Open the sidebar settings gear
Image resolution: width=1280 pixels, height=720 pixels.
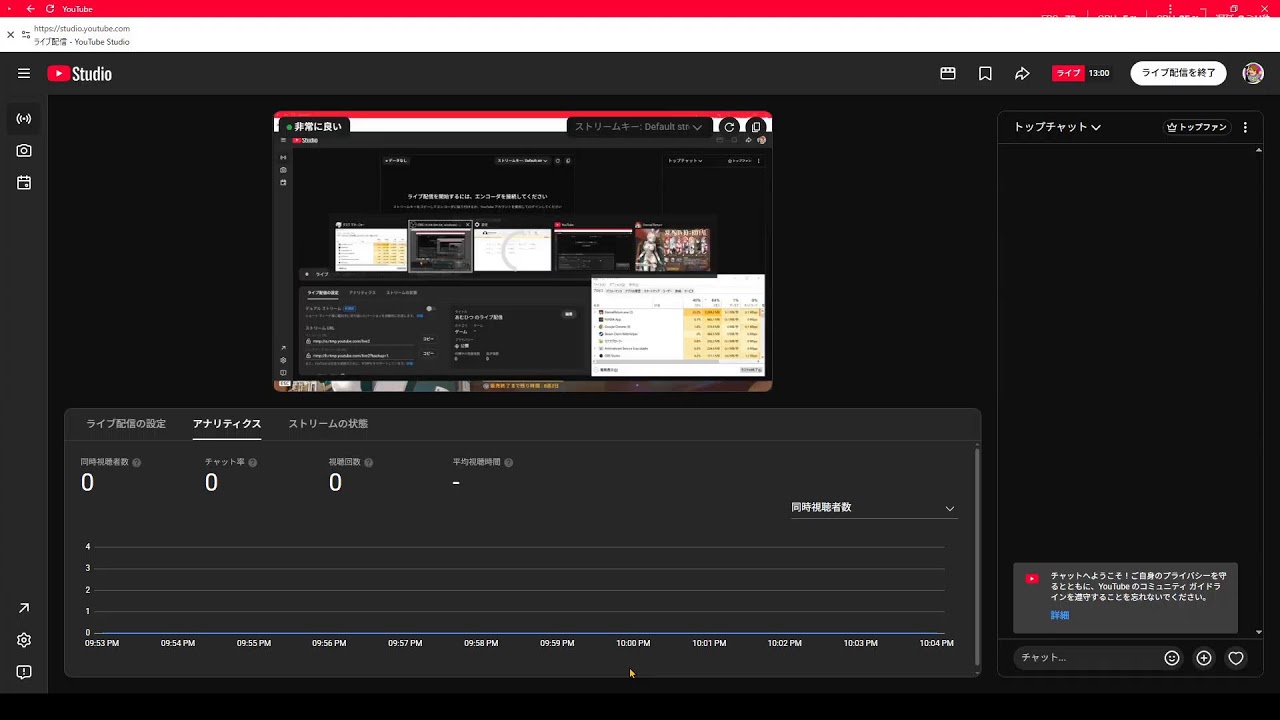coord(24,640)
